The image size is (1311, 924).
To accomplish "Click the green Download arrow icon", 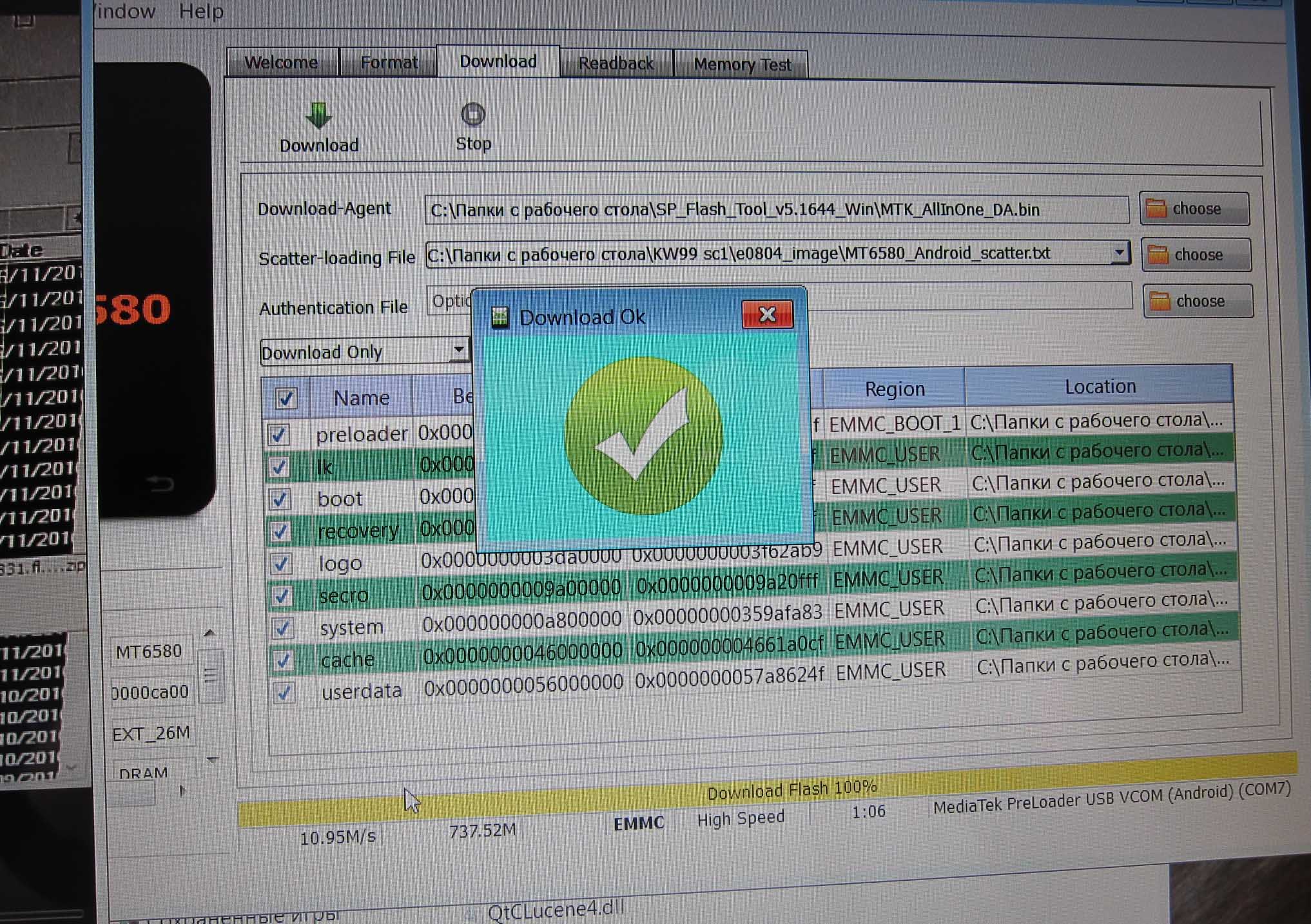I will (318, 116).
